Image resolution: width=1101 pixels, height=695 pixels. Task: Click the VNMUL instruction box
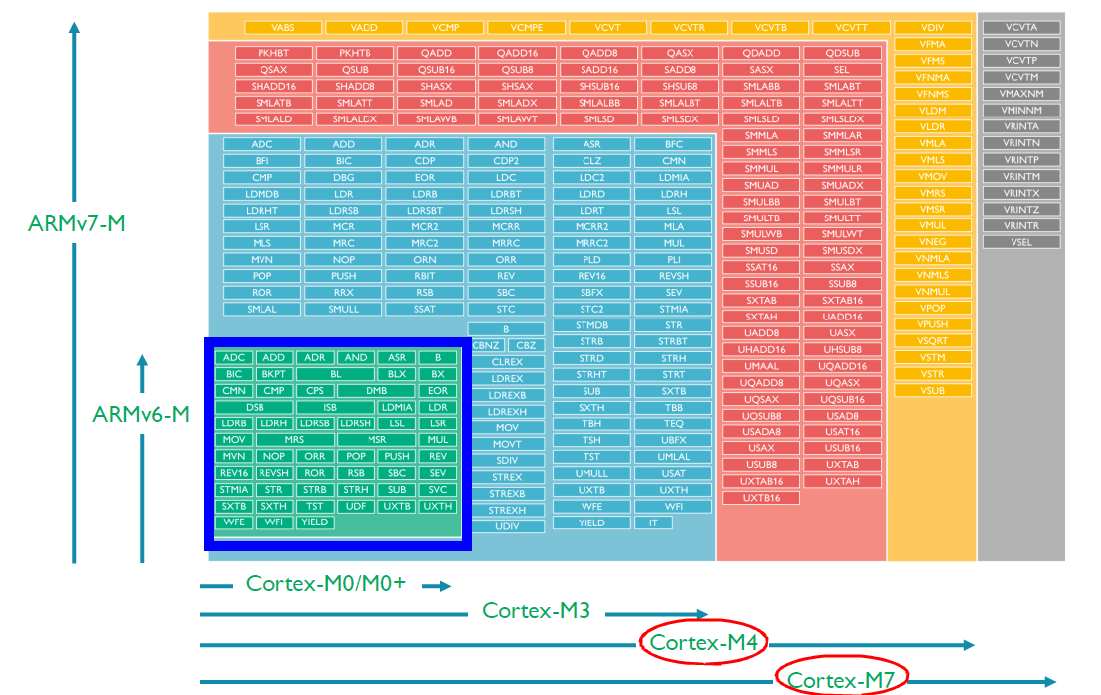[932, 291]
